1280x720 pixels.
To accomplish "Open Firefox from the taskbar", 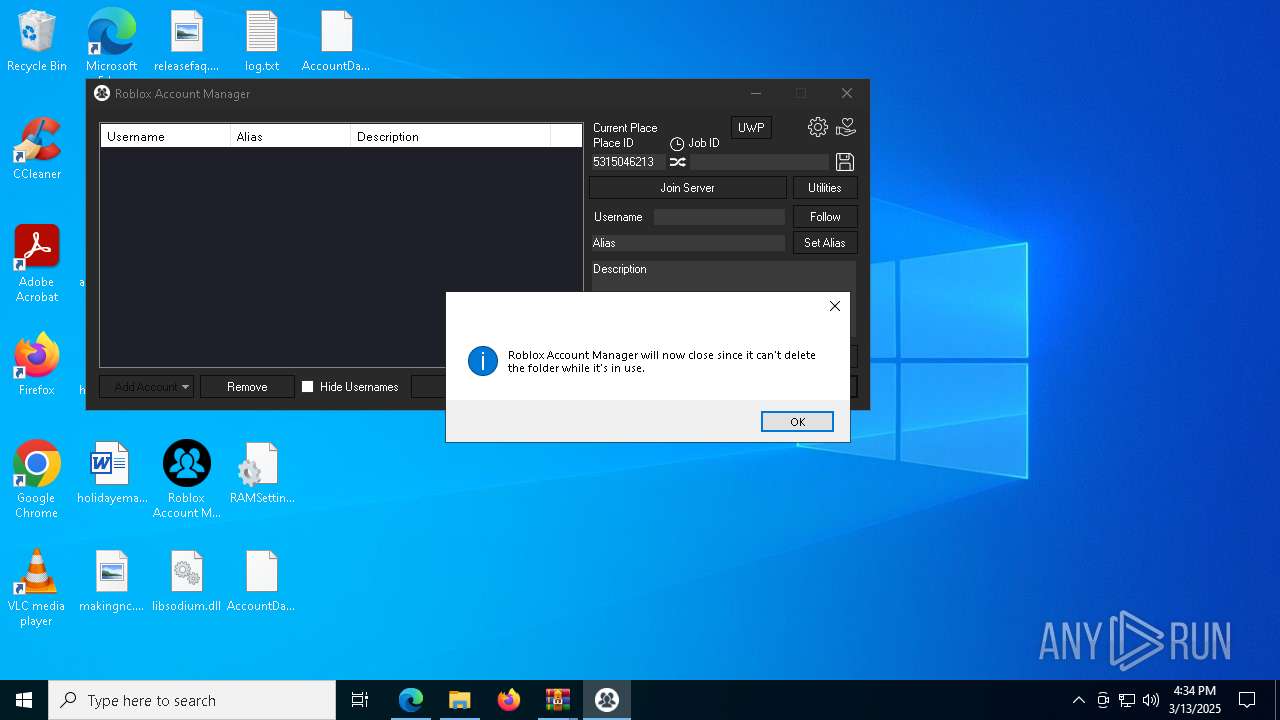I will pyautogui.click(x=509, y=700).
